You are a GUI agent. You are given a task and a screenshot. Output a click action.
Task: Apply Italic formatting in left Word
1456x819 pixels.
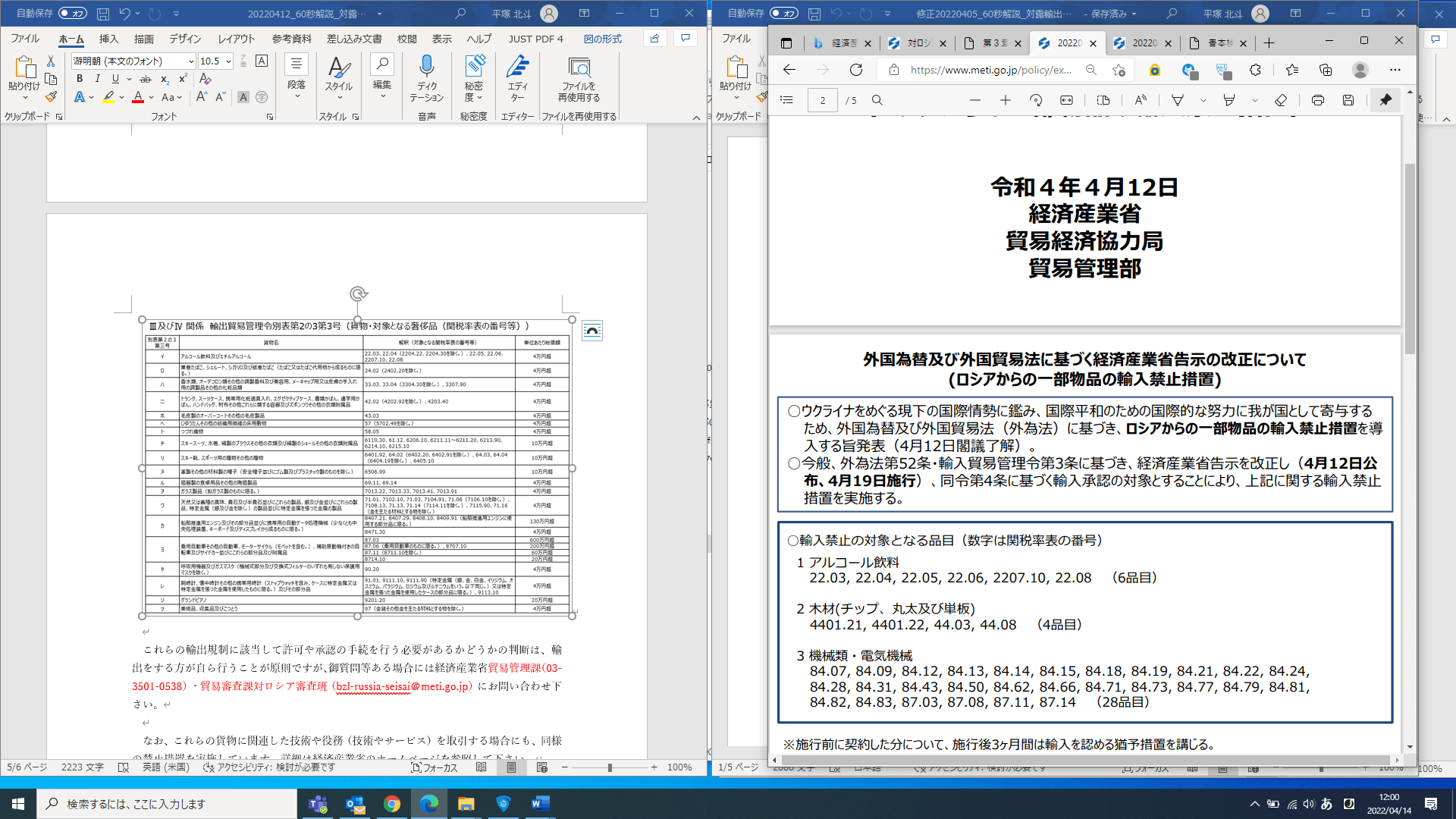click(x=98, y=79)
